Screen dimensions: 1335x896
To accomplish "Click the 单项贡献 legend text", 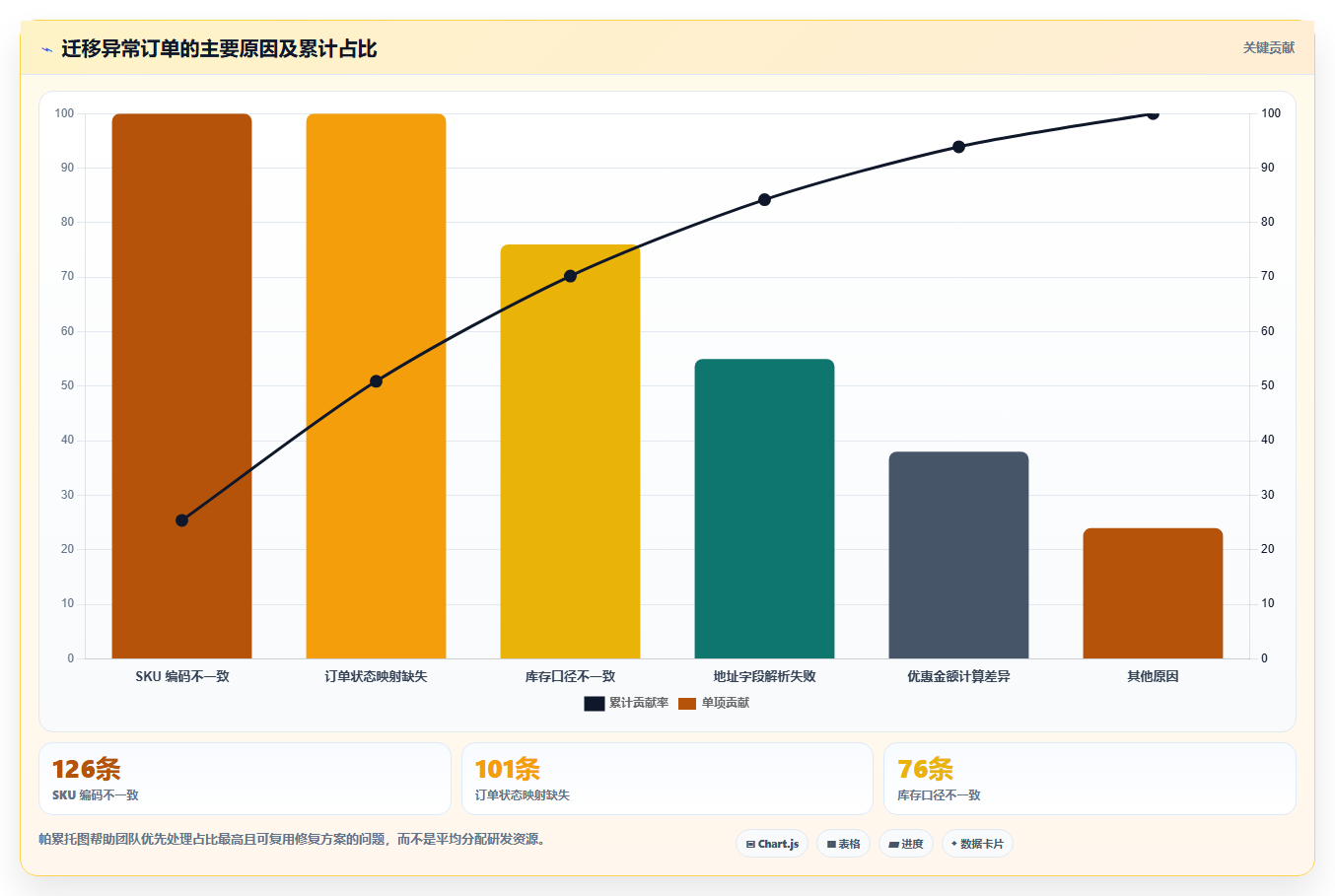I will [x=726, y=703].
